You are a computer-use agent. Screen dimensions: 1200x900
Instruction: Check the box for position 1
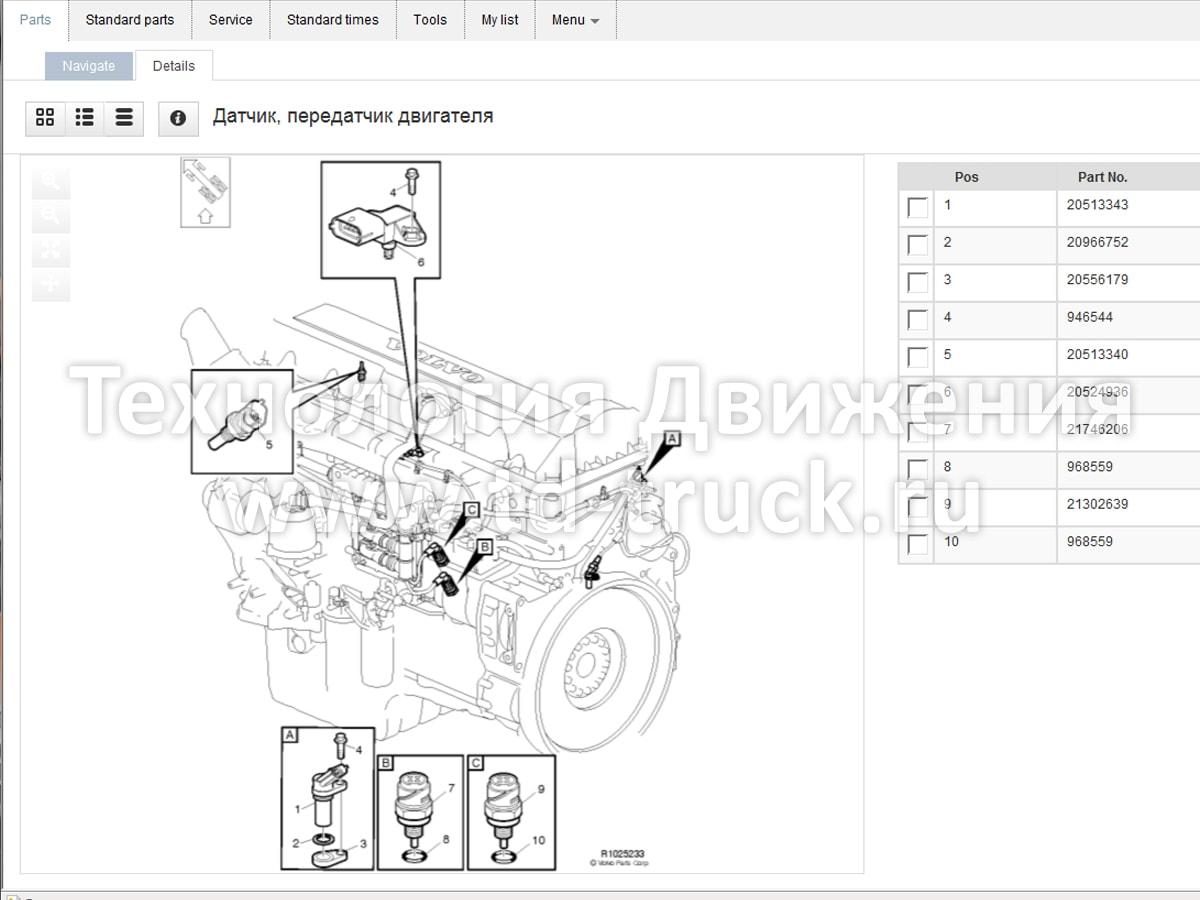click(x=917, y=207)
